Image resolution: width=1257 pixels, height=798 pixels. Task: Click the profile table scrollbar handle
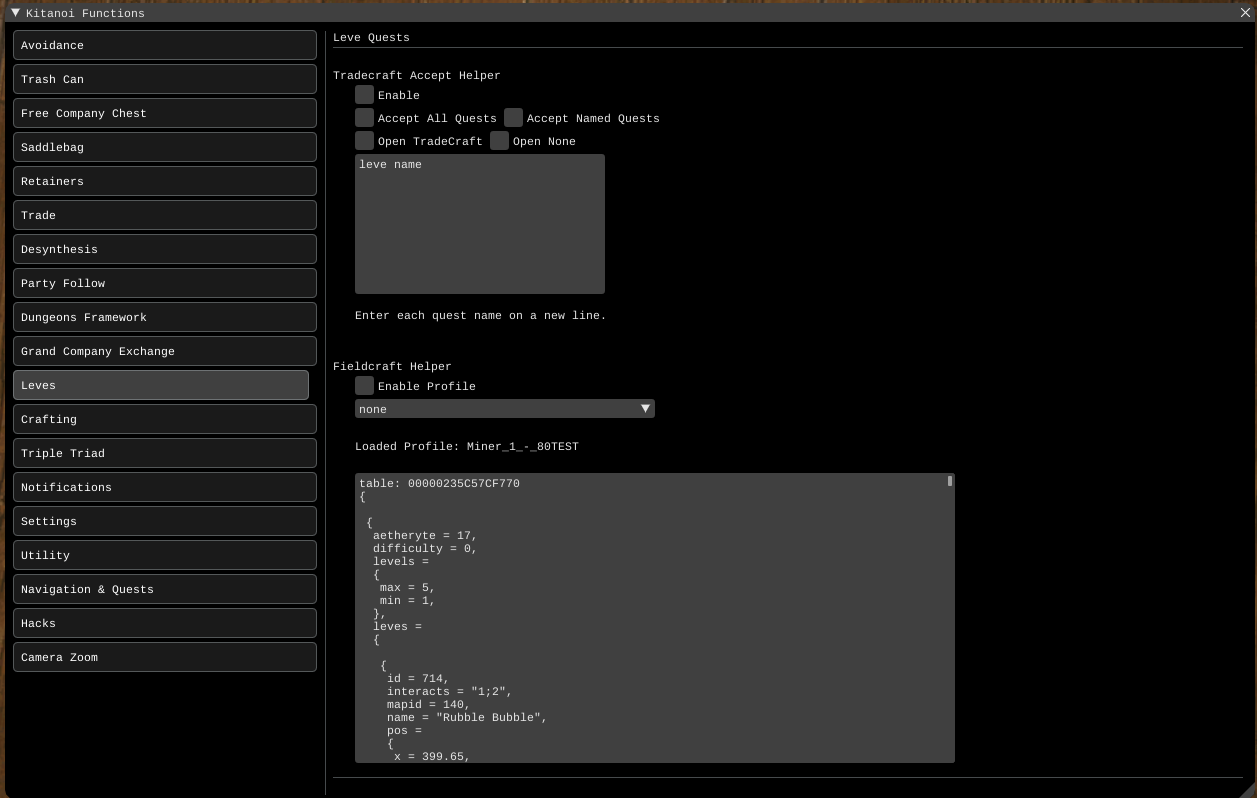pos(949,482)
